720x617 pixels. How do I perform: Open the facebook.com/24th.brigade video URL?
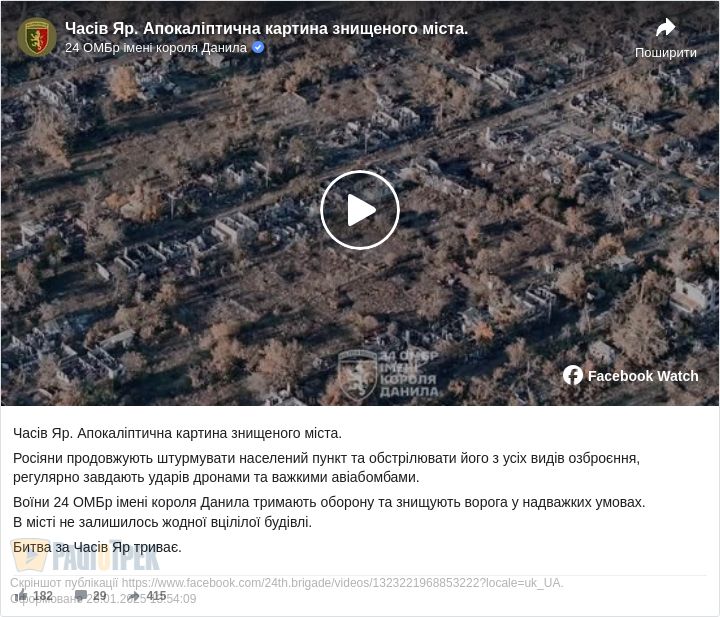342,583
